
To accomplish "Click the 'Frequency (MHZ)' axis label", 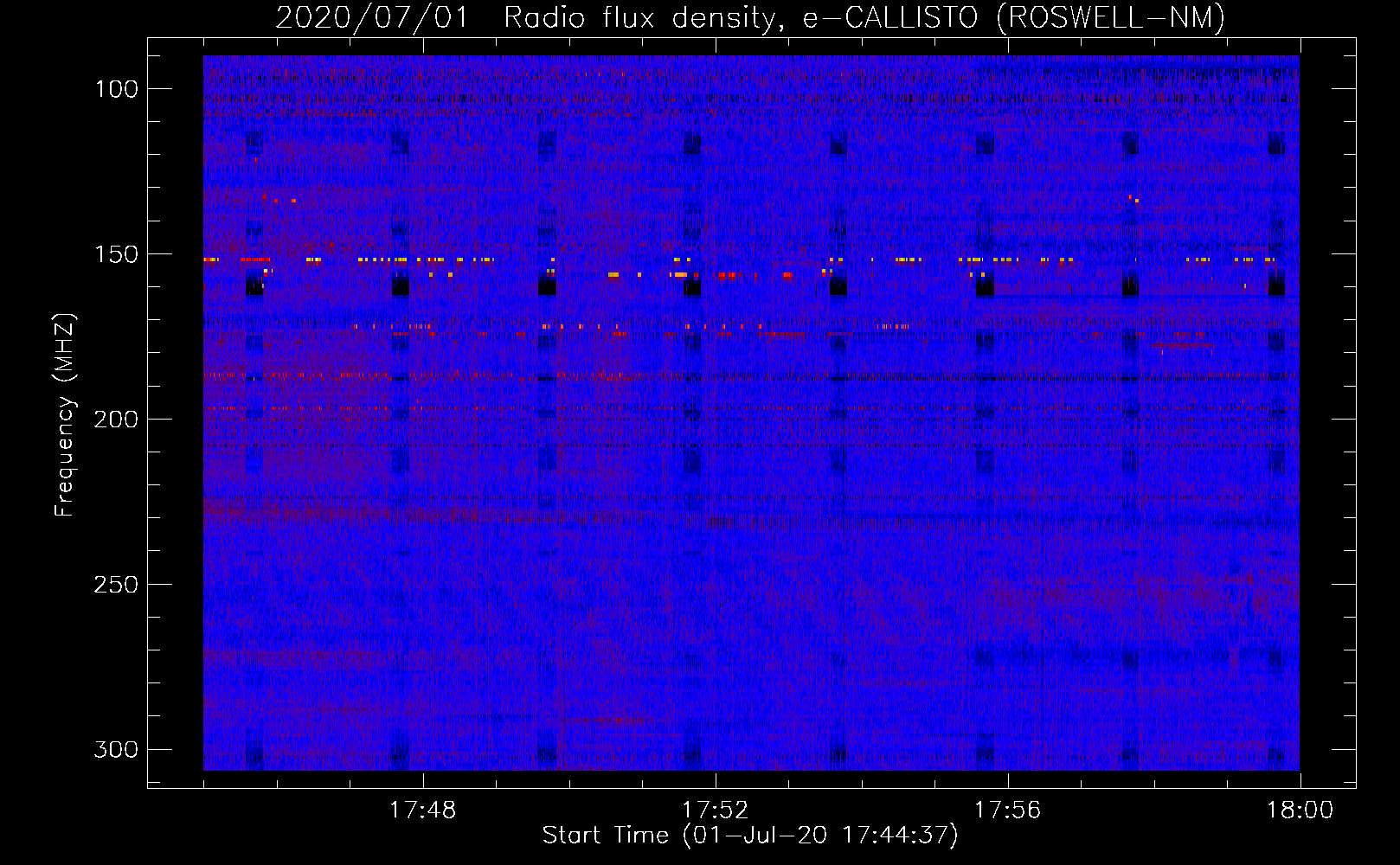I will 65,415.
